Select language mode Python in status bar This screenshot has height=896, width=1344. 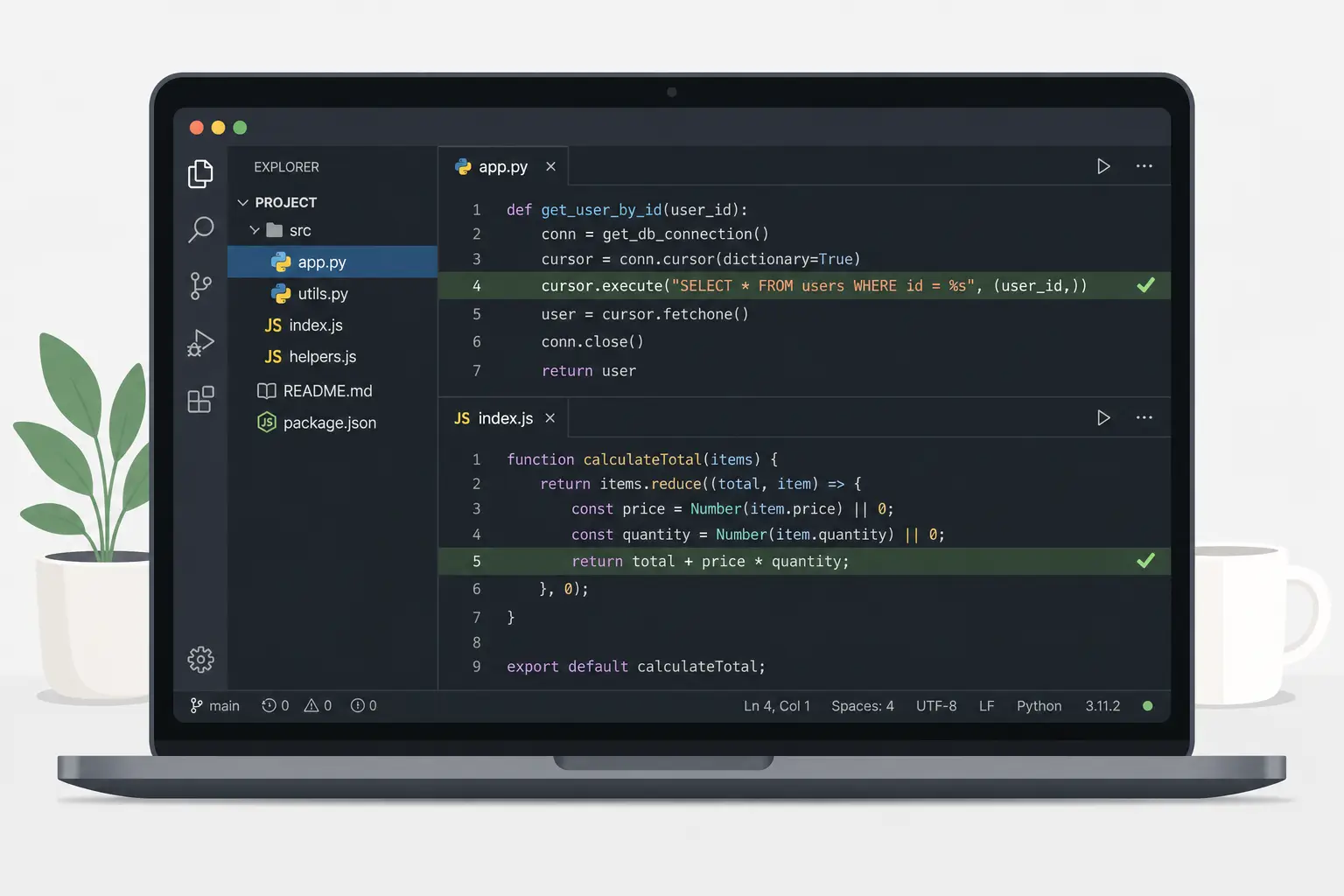pyautogui.click(x=1039, y=706)
